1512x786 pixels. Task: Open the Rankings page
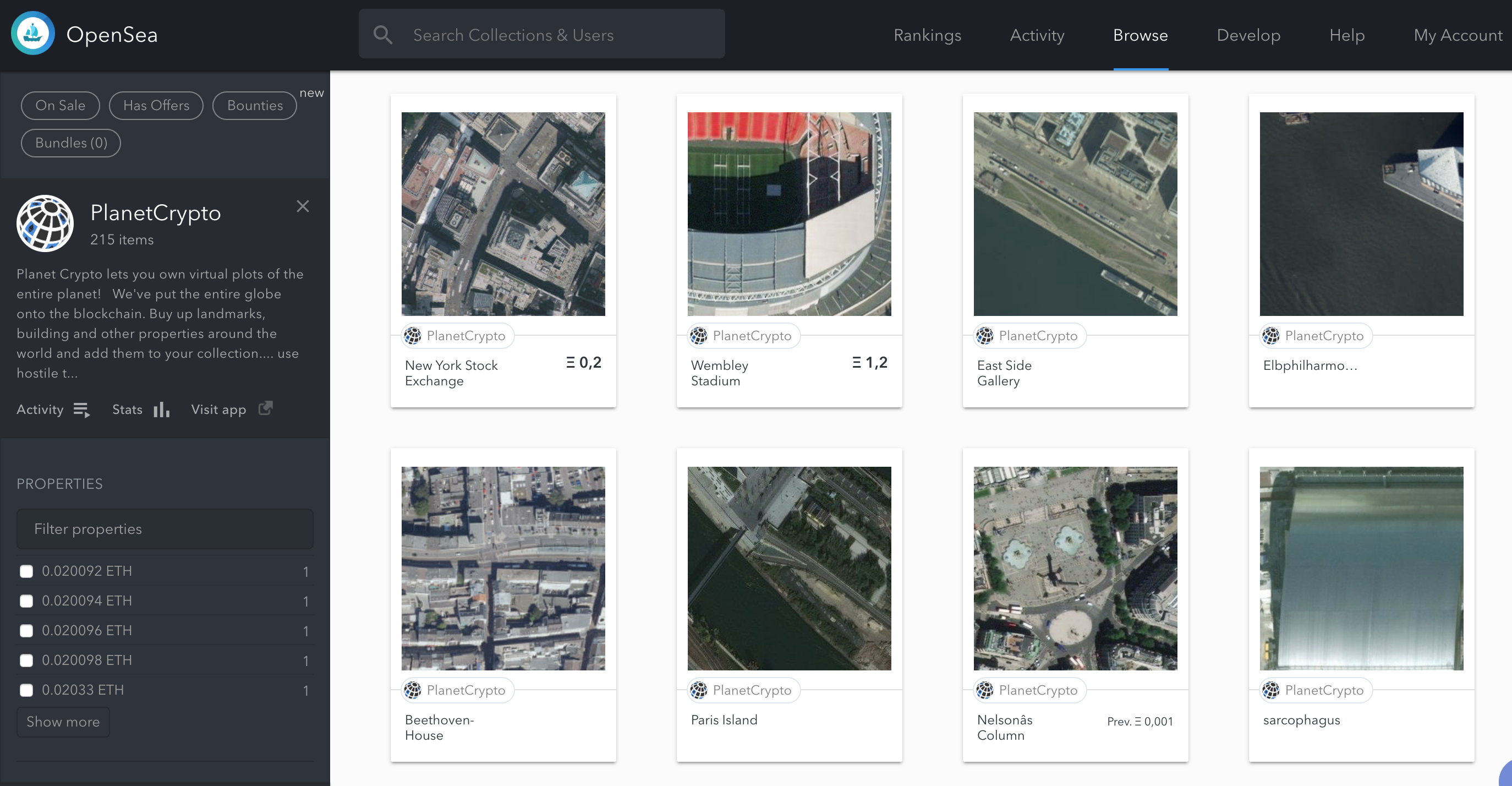tap(927, 35)
